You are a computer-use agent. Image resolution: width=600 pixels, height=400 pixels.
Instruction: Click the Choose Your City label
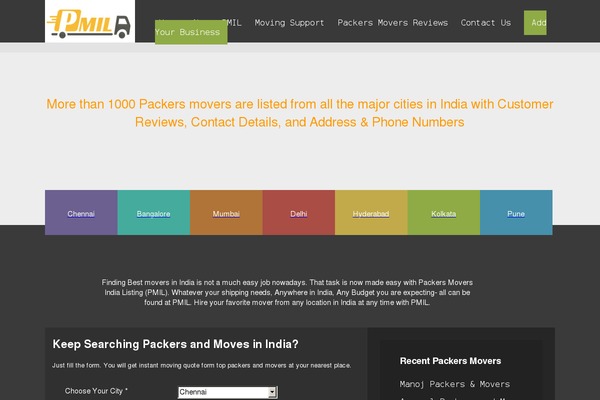pyautogui.click(x=96, y=391)
